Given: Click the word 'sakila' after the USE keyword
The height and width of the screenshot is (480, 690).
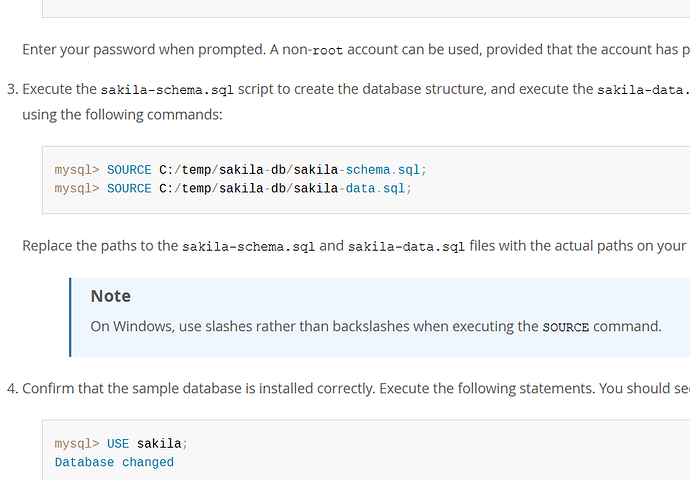Looking at the screenshot, I should (159, 443).
